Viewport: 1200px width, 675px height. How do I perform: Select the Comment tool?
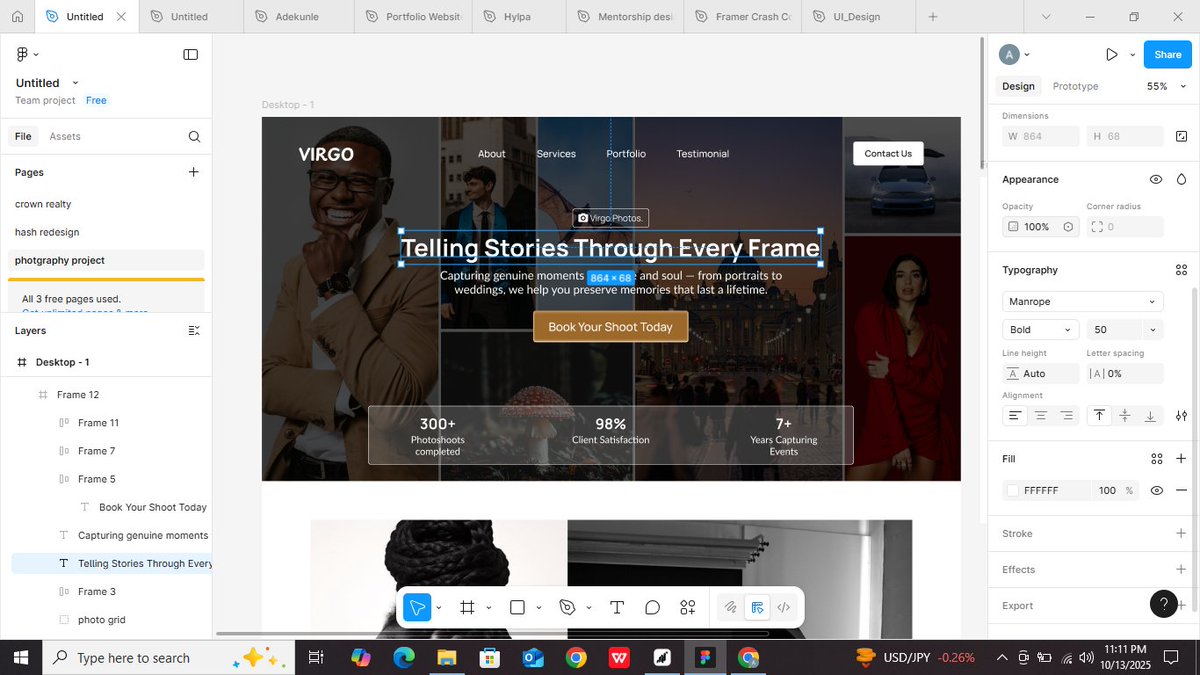click(x=652, y=607)
